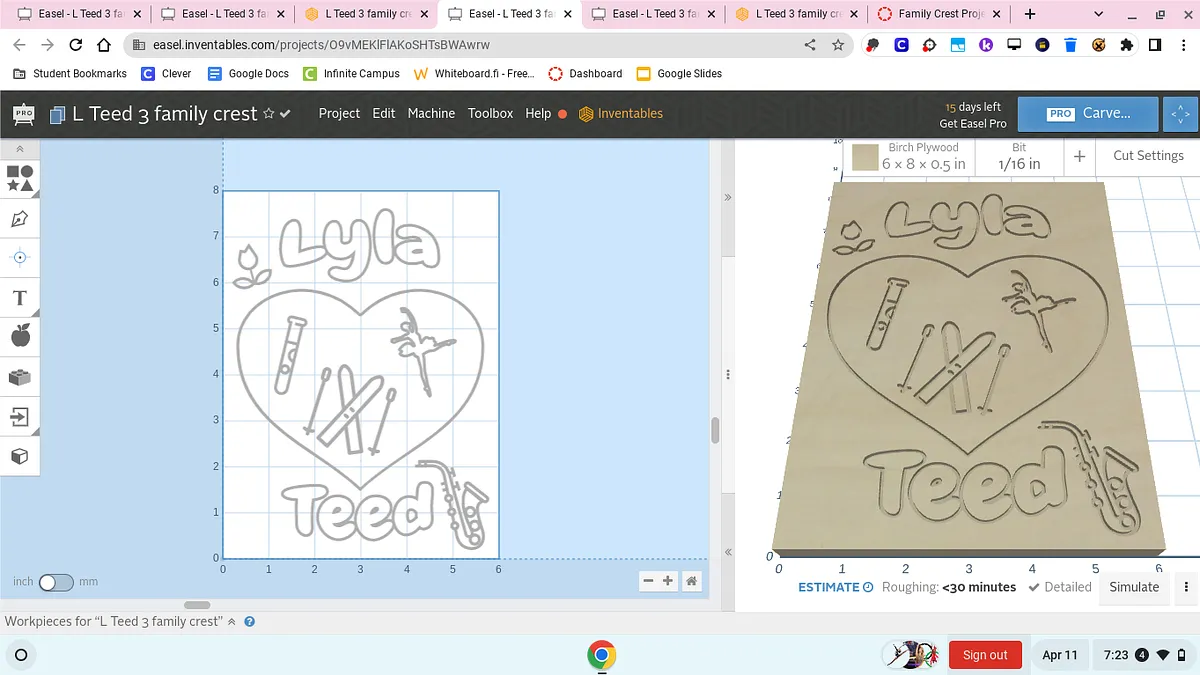Zoom in with the plus button on canvas
This screenshot has width=1200, height=675.
[x=668, y=581]
